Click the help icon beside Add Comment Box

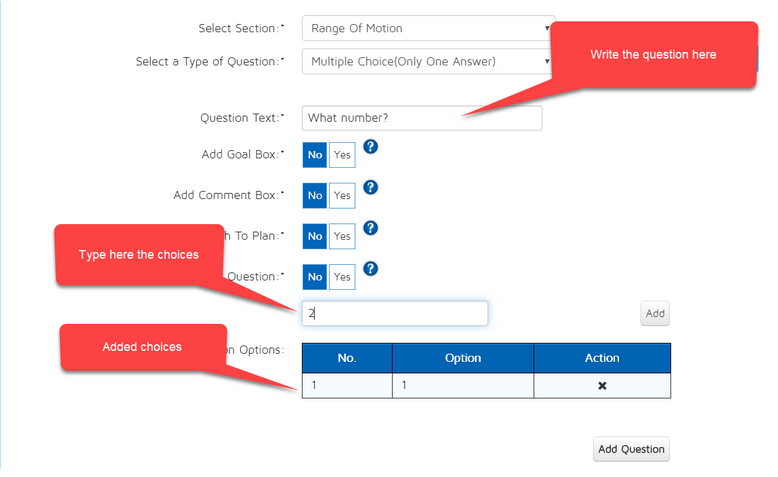pos(370,188)
